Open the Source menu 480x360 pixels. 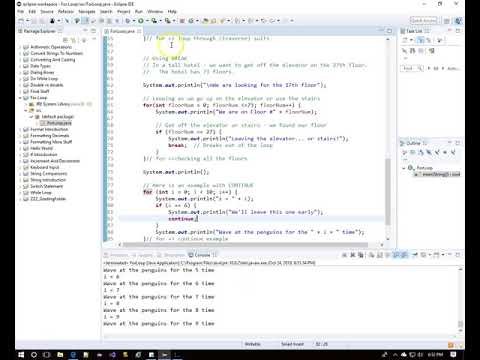point(47,12)
